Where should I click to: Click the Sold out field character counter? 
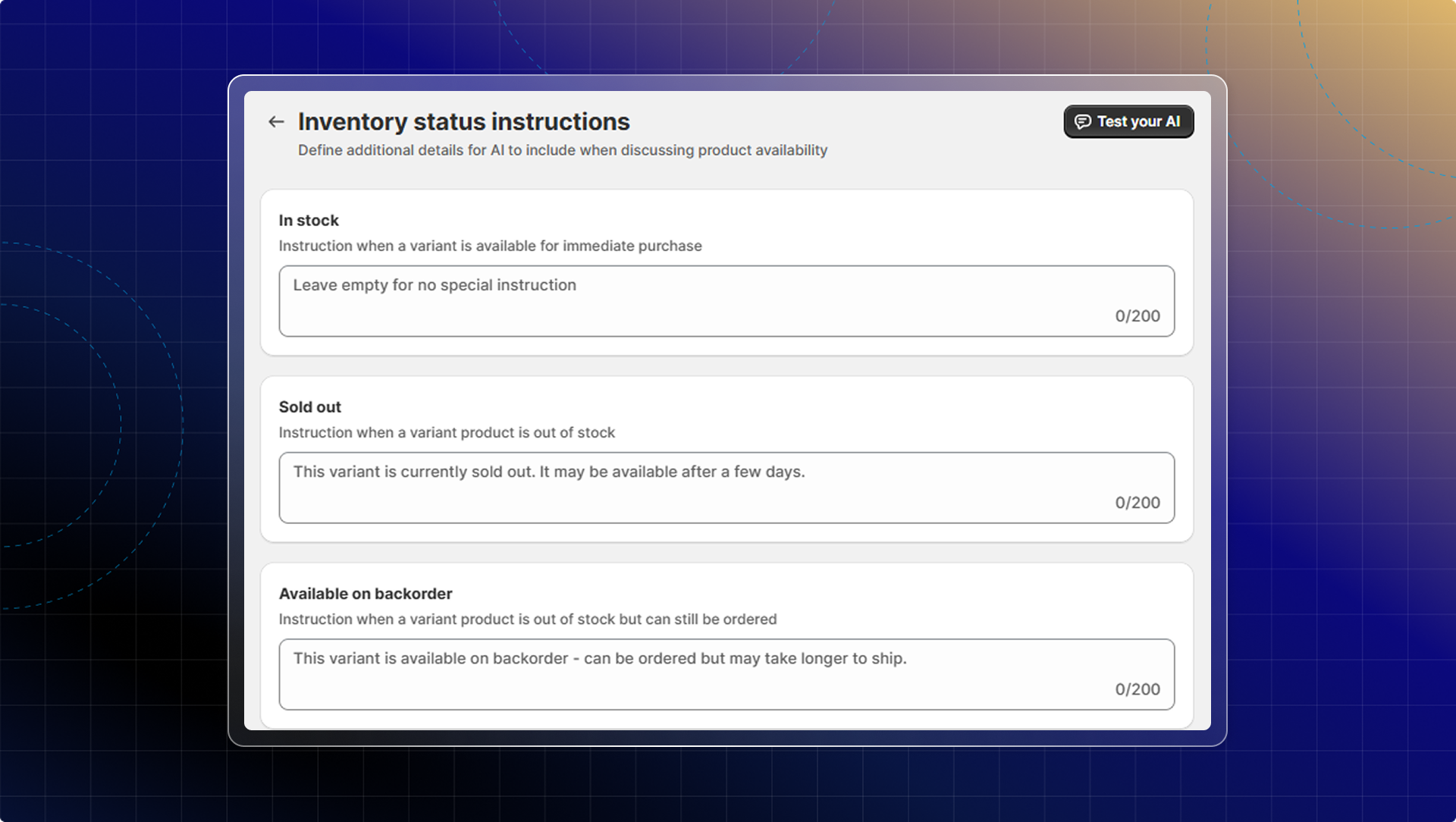1137,503
